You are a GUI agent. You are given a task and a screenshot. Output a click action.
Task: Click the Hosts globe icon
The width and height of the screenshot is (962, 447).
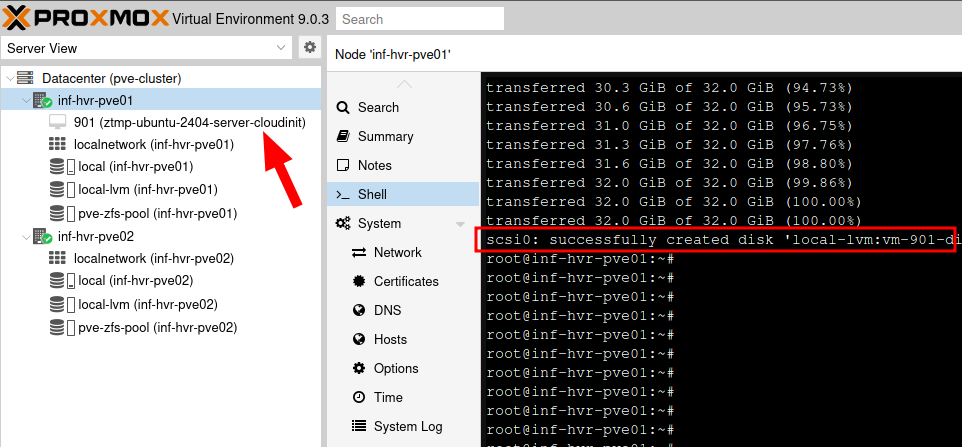[x=359, y=339]
